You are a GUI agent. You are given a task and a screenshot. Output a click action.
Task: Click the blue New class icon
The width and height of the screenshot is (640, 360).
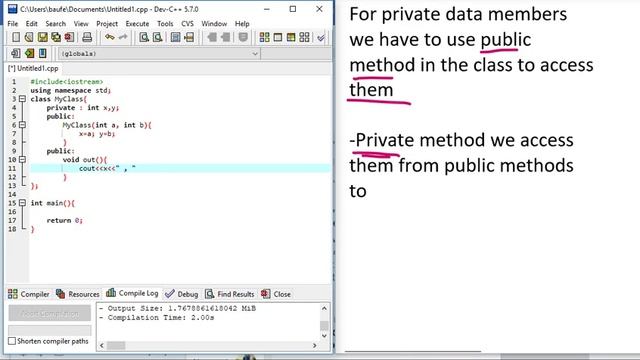click(x=42, y=53)
